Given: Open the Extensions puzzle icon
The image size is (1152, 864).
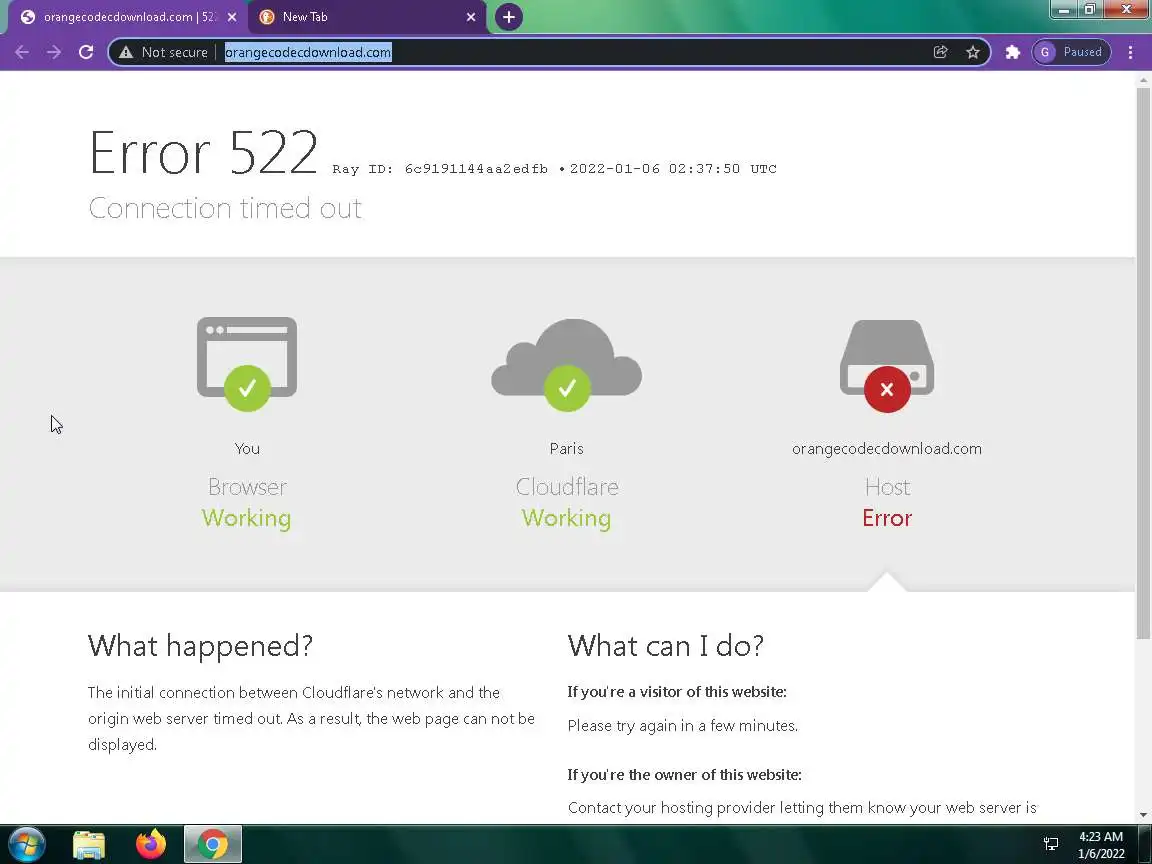Looking at the screenshot, I should [x=1012, y=52].
